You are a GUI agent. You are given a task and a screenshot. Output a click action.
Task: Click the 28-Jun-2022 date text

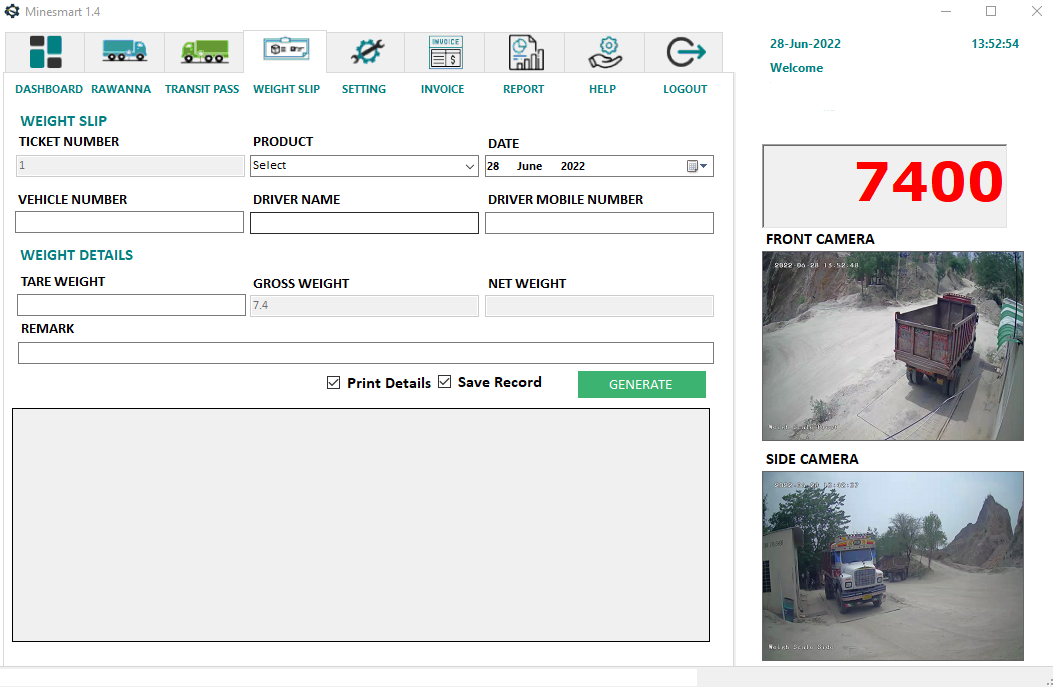[x=805, y=44]
